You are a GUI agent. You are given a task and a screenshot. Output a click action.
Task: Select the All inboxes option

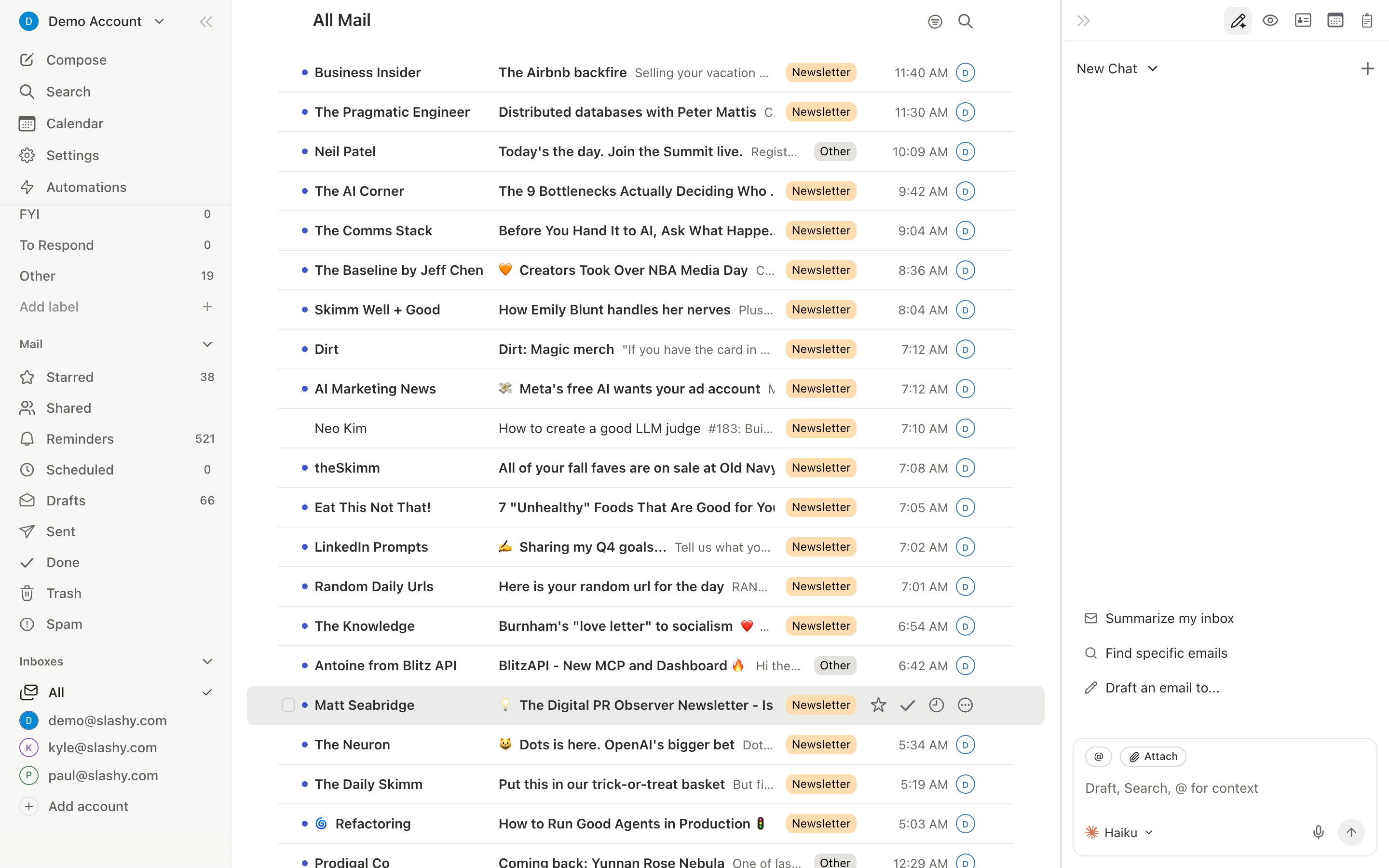(x=116, y=693)
